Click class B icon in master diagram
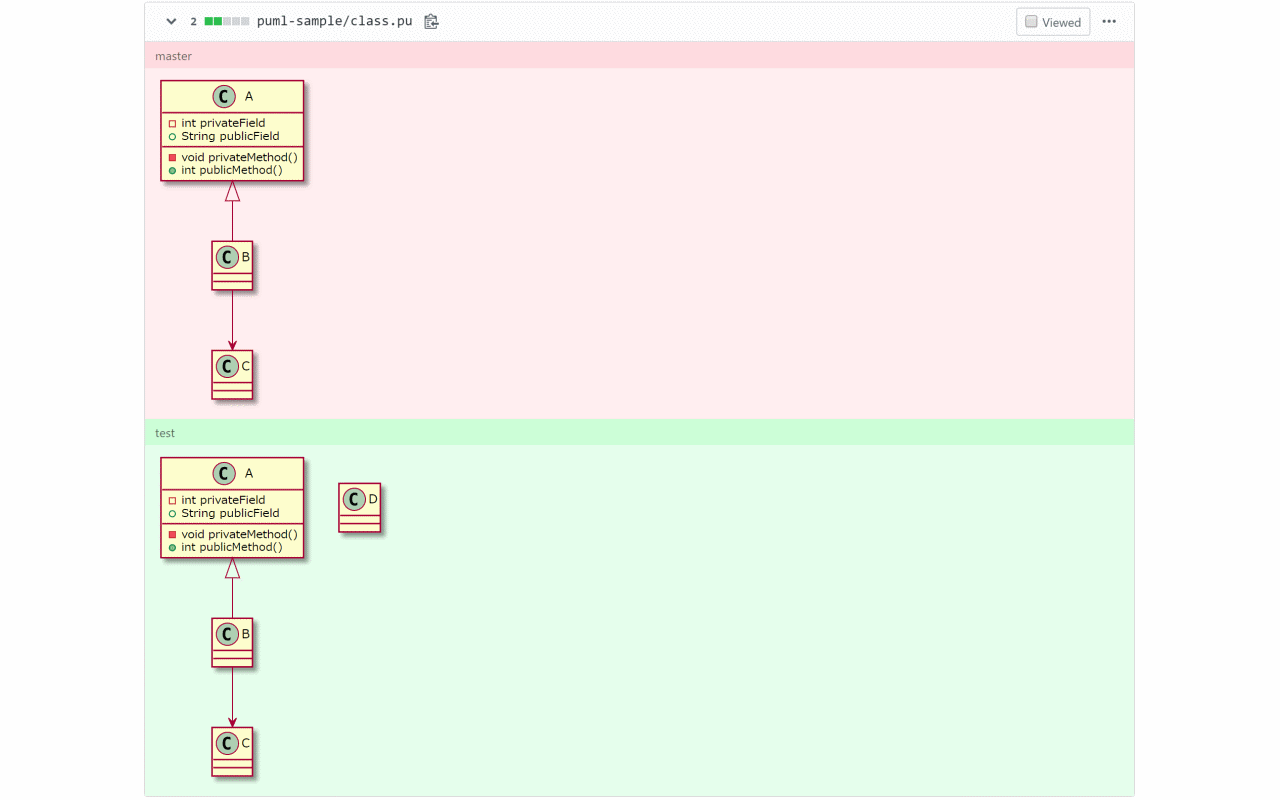Screen dimensions: 1280x800 228,258
